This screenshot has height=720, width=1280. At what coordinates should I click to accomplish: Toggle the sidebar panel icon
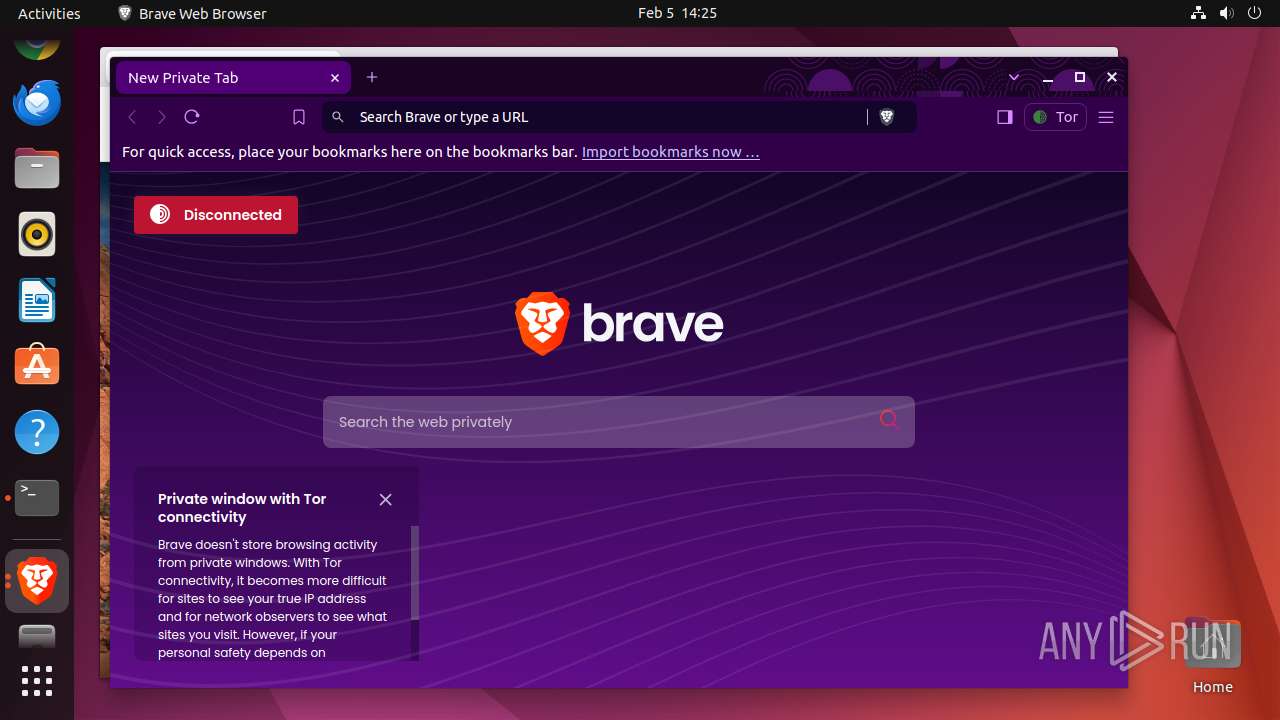pyautogui.click(x=1005, y=117)
